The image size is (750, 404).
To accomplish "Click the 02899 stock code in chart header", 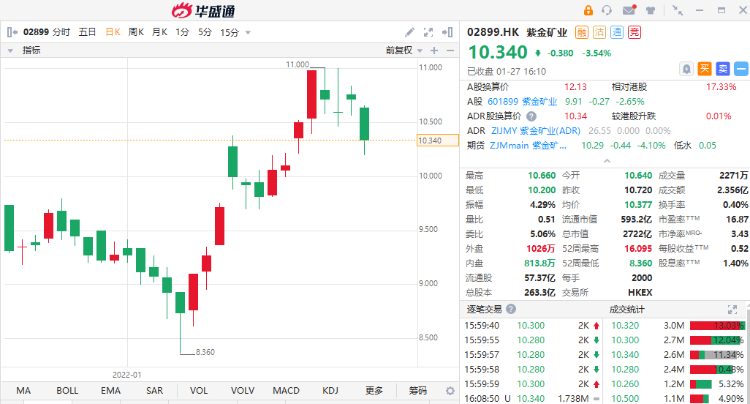I will [x=36, y=32].
